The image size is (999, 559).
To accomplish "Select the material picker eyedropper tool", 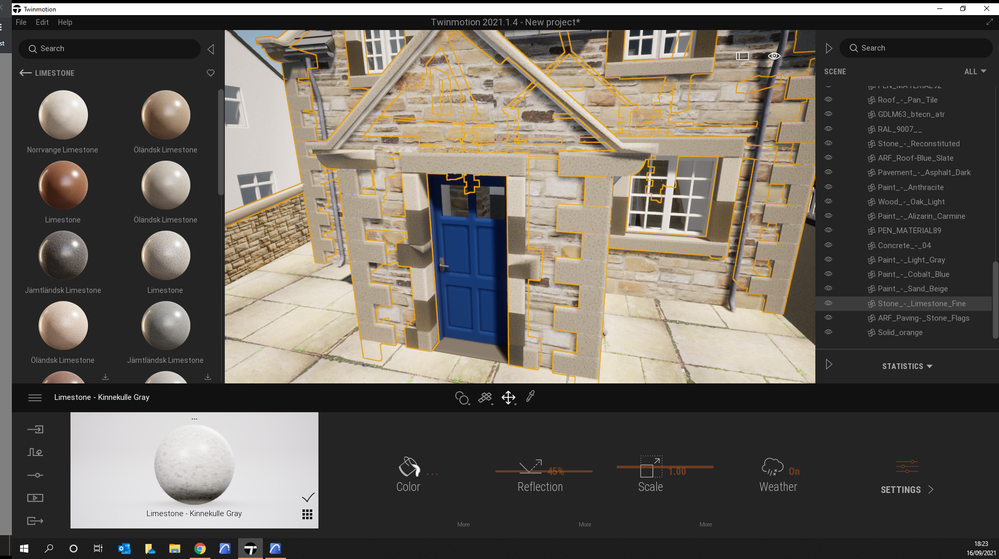I will [530, 397].
